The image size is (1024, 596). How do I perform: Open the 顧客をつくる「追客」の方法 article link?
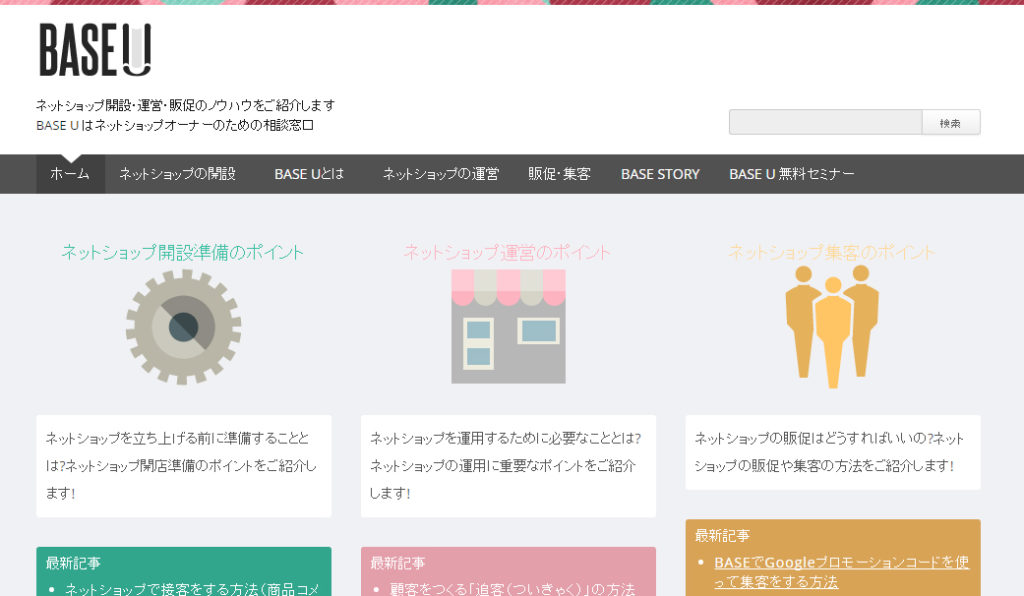coord(512,589)
